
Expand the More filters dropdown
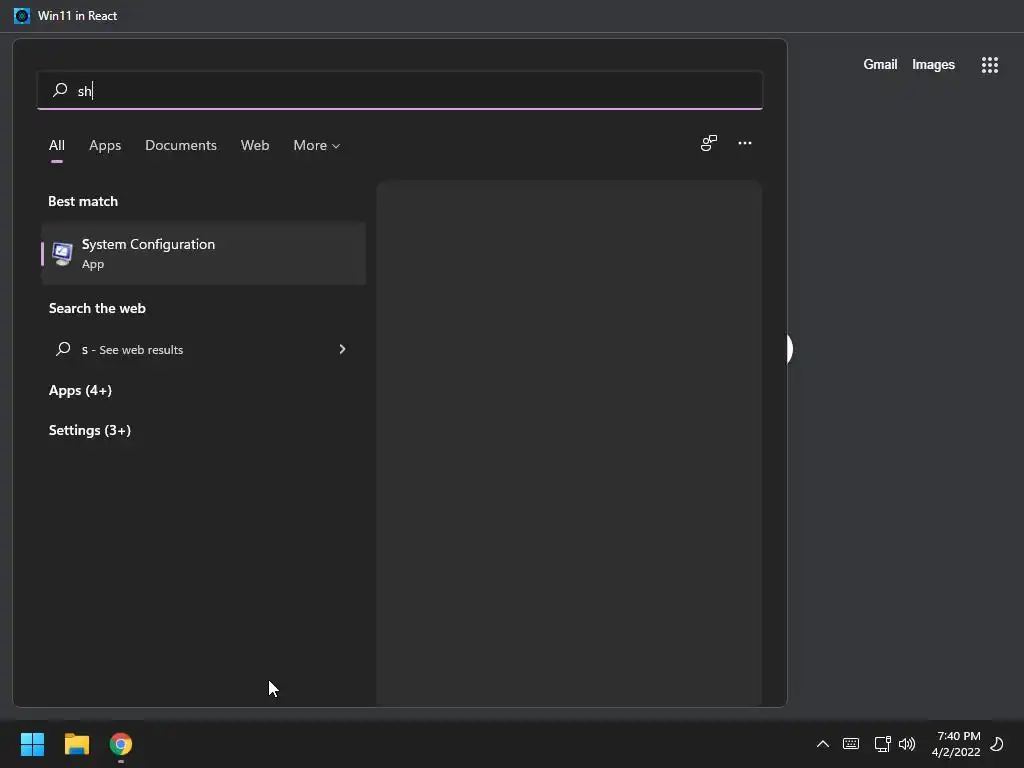click(x=317, y=145)
